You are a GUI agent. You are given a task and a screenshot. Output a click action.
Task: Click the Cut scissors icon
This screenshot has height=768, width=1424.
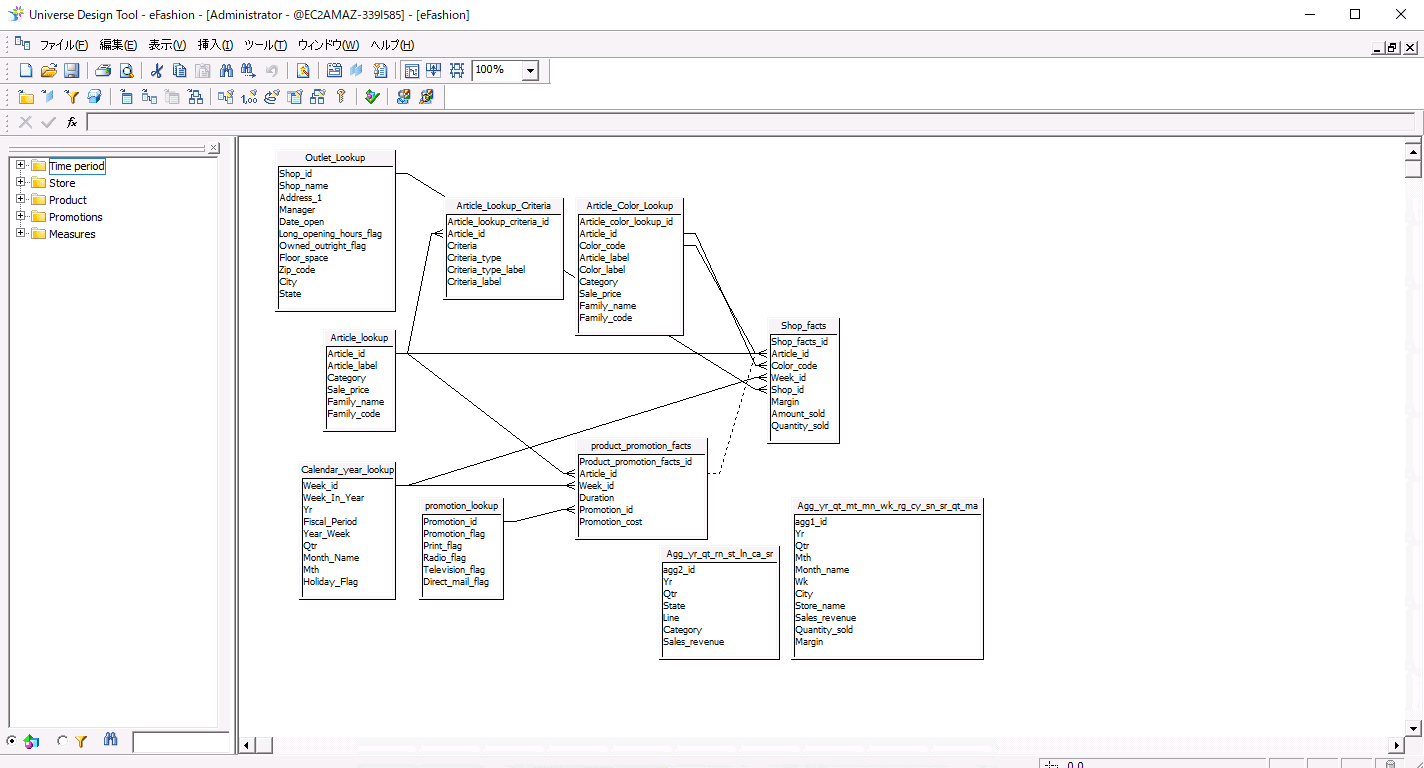156,70
